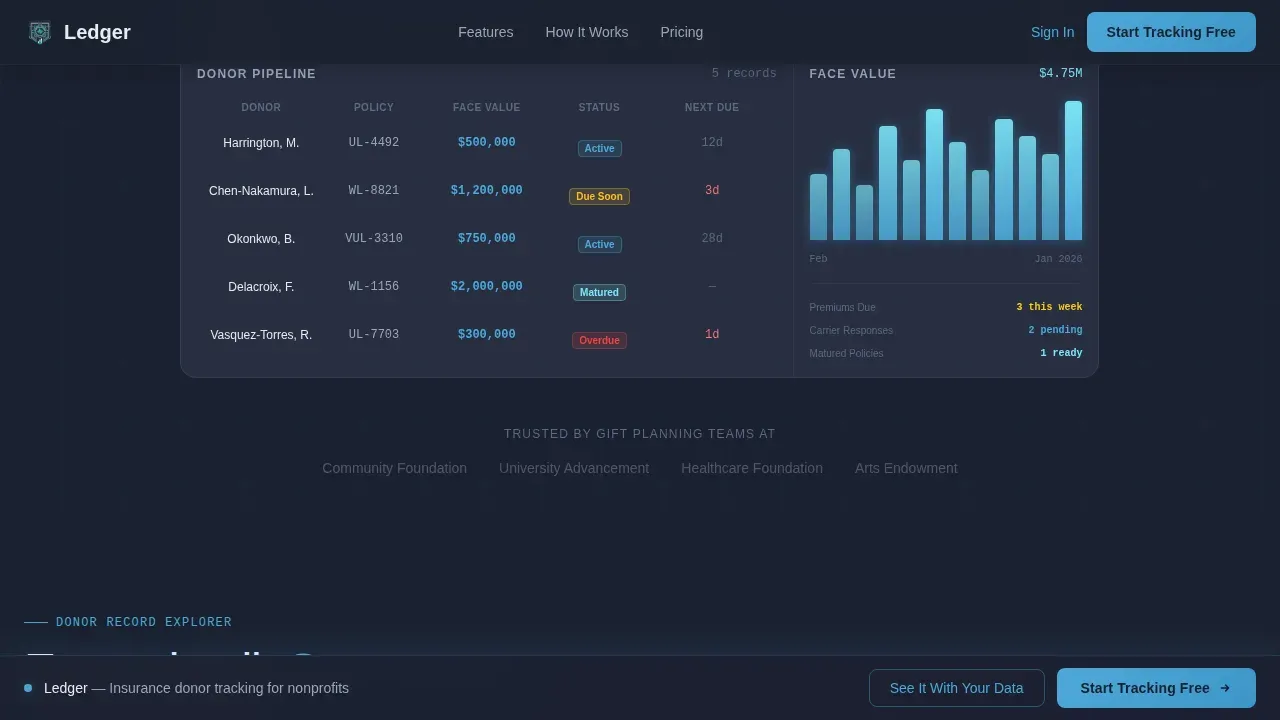The width and height of the screenshot is (1280, 720).
Task: Click the blue dot beside Ledger in bottom bar
Action: pos(28,688)
